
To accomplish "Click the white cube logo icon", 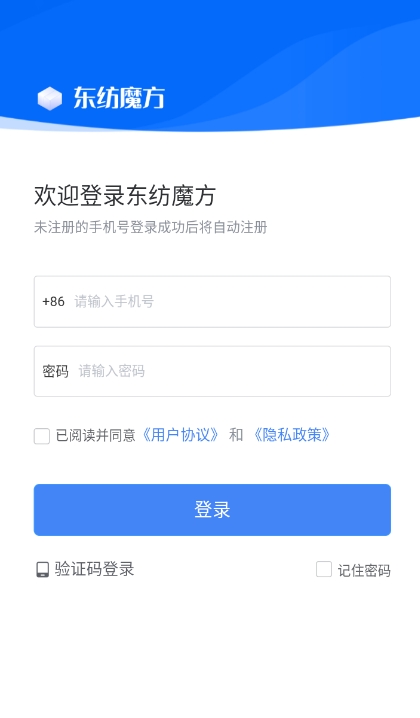I will click(49, 98).
